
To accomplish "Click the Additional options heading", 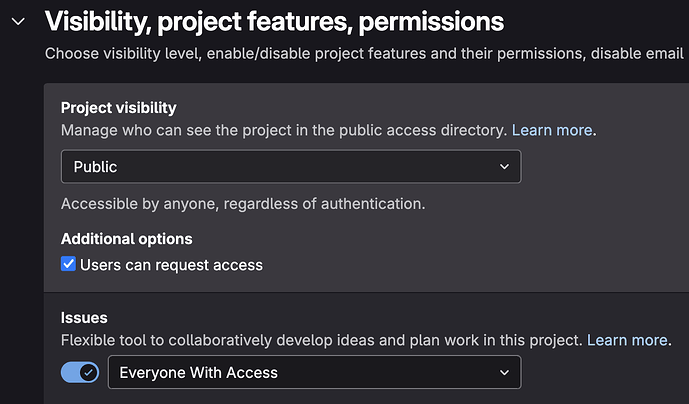I will [126, 239].
